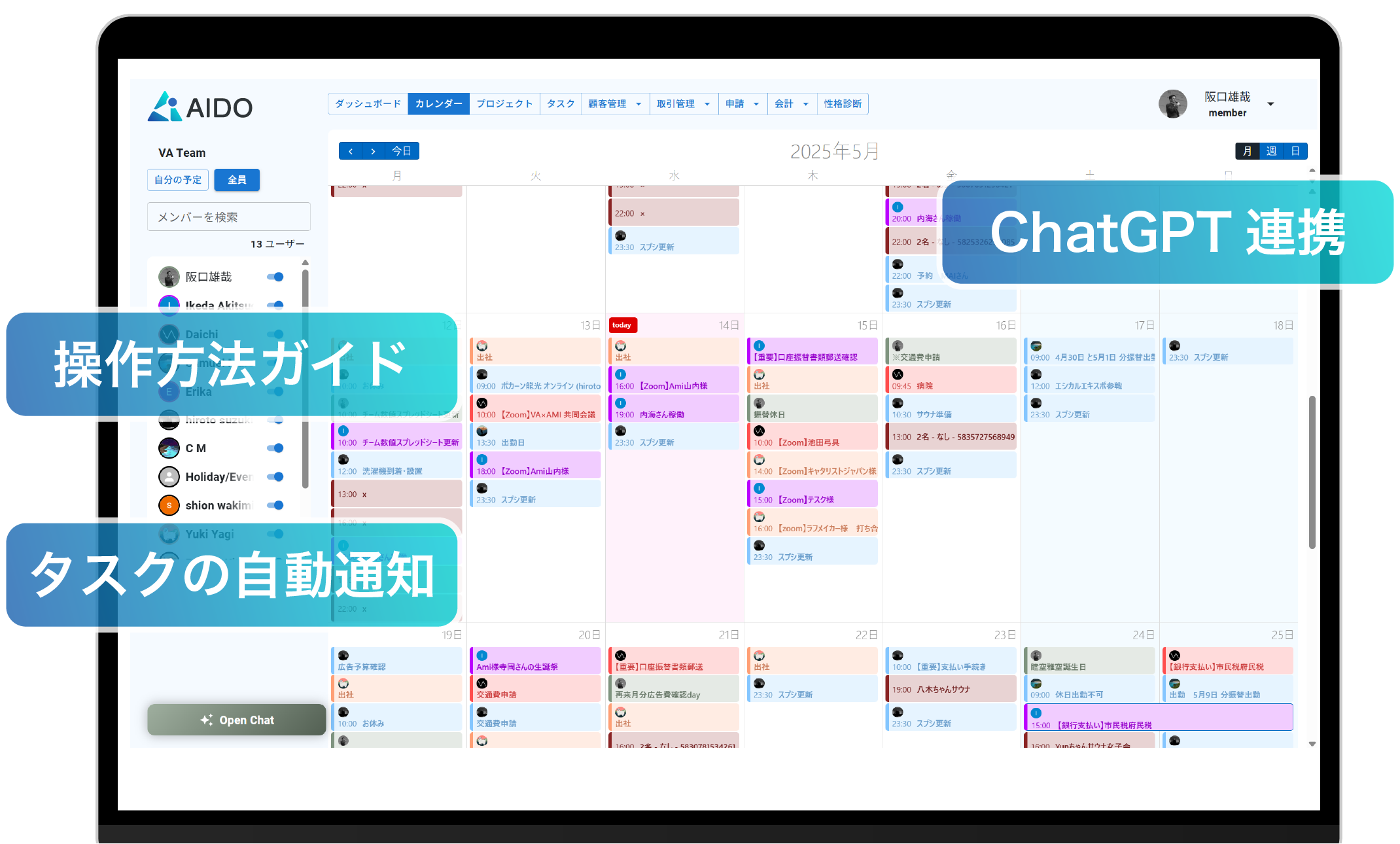1400x844 pixels.
Task: Expand the 顧客管理 dropdown menu
Action: [x=615, y=104]
